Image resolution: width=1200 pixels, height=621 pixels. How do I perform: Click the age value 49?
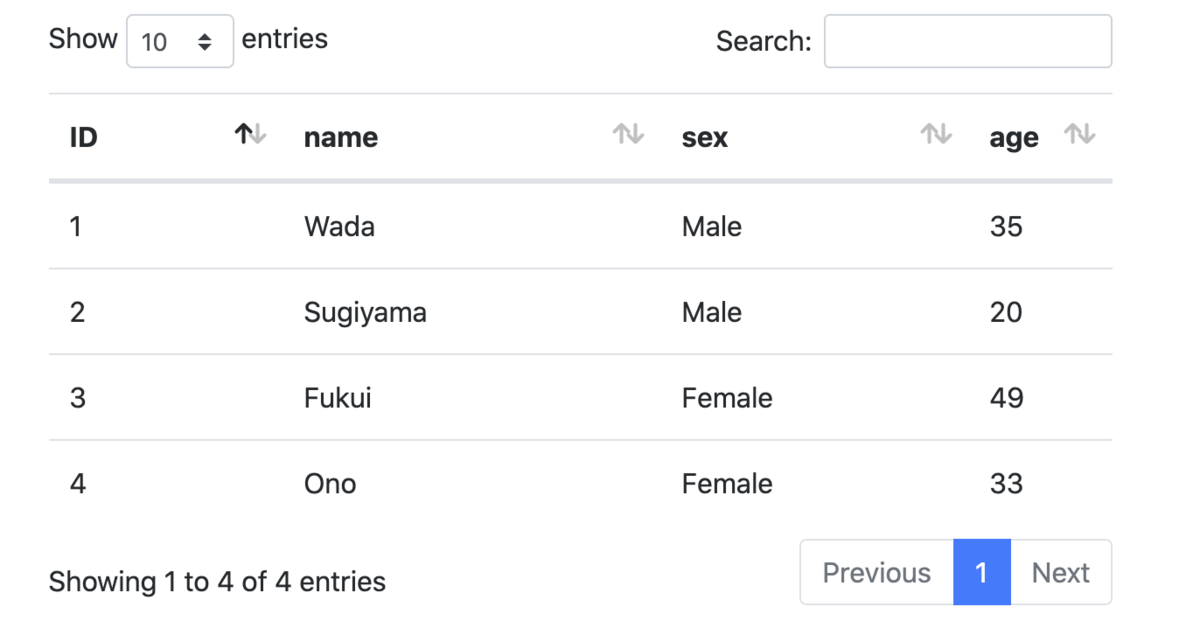[x=1006, y=398]
